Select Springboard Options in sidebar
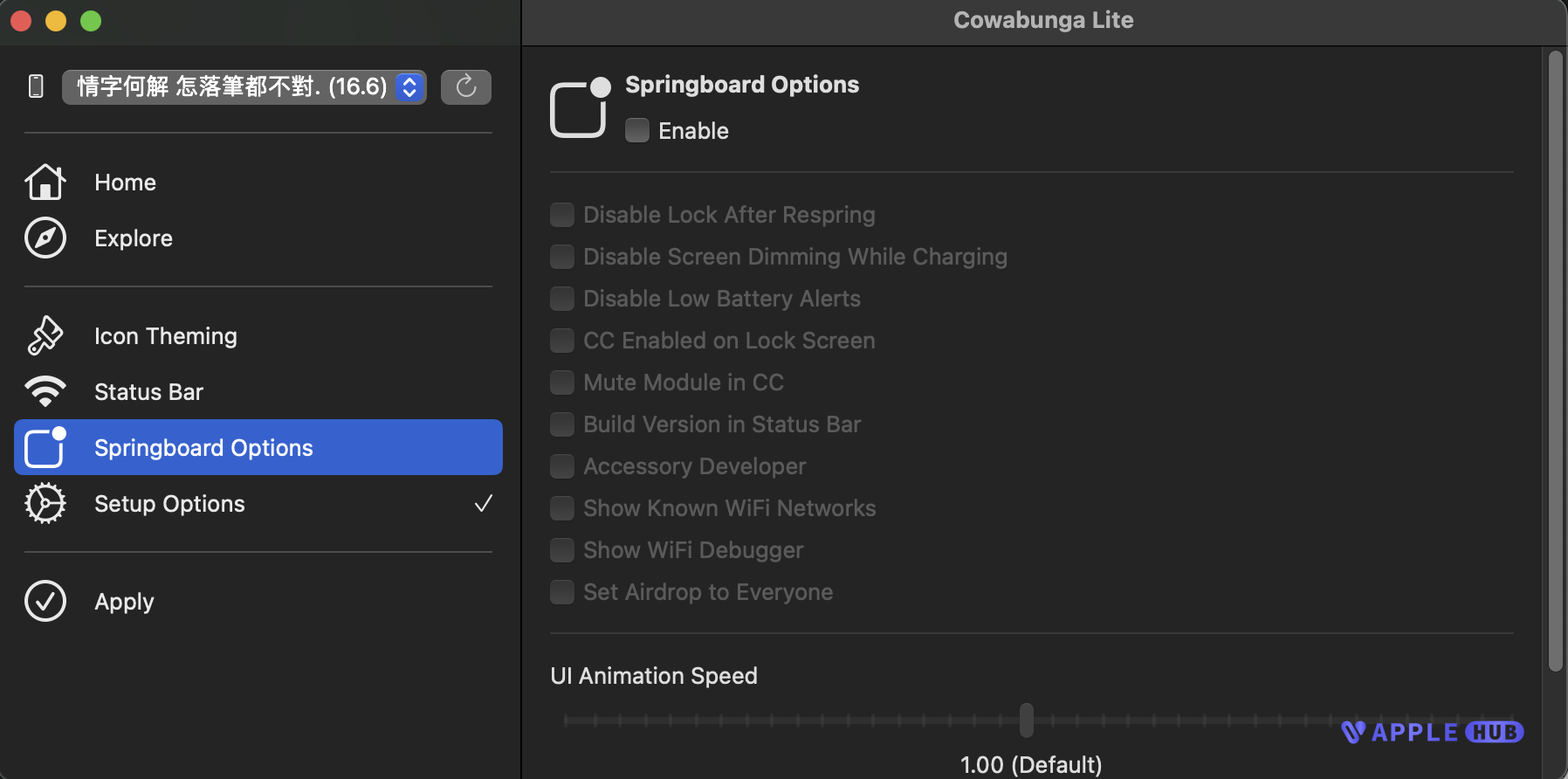 258,447
